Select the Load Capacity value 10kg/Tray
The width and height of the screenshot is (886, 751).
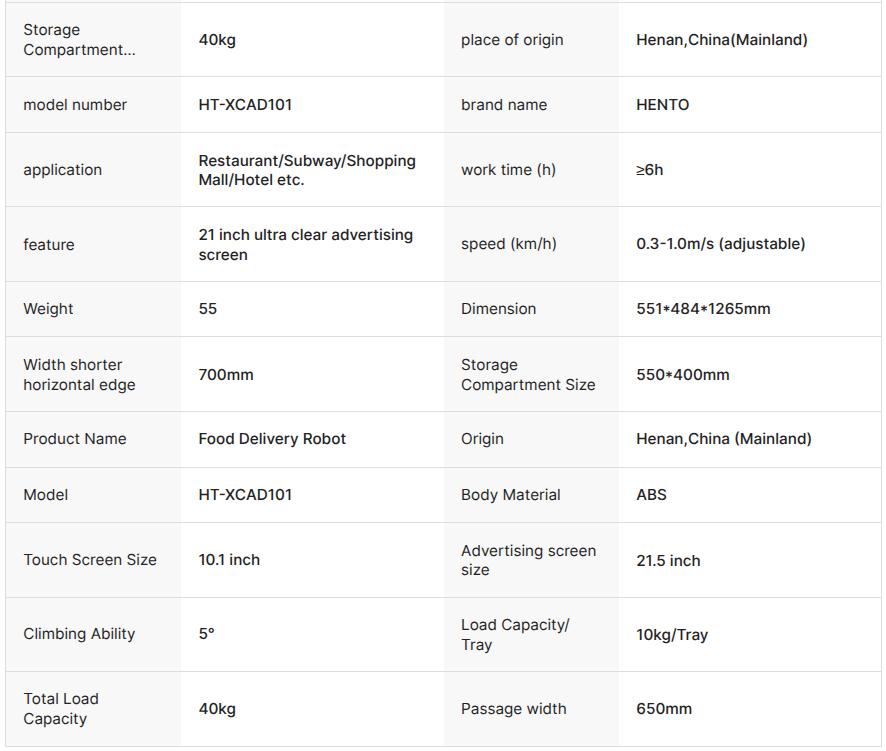click(672, 635)
